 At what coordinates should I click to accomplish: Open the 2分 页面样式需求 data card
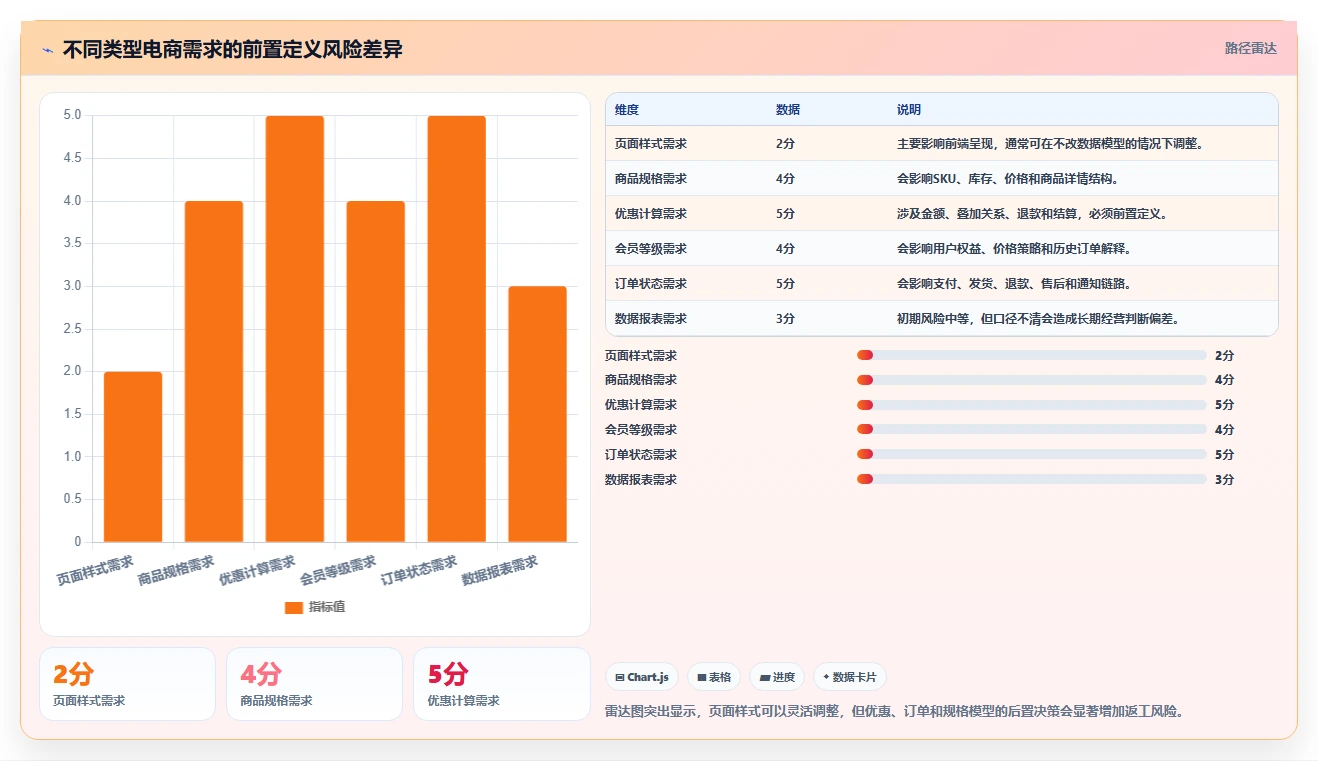127,684
